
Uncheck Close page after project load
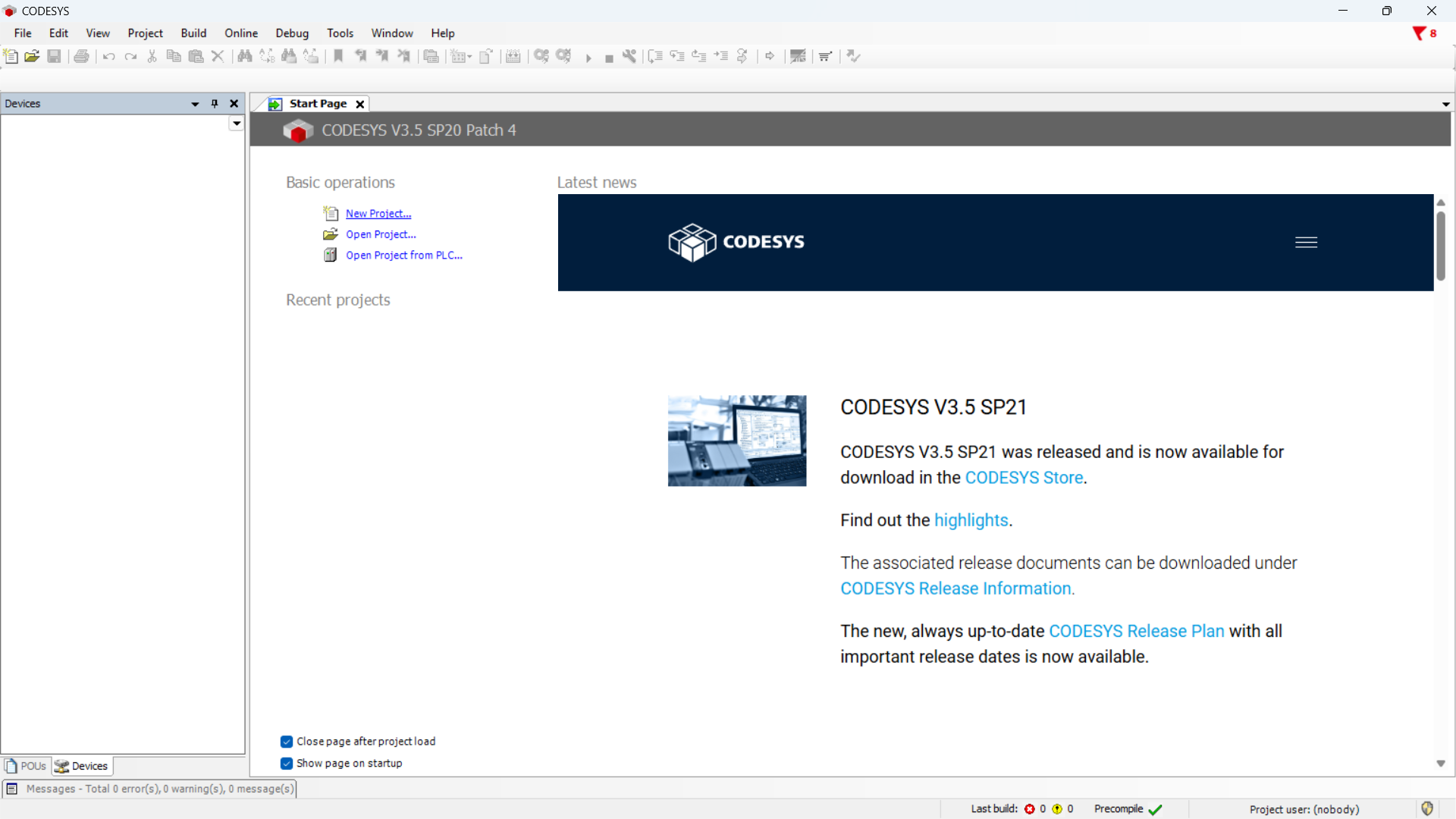coord(287,742)
